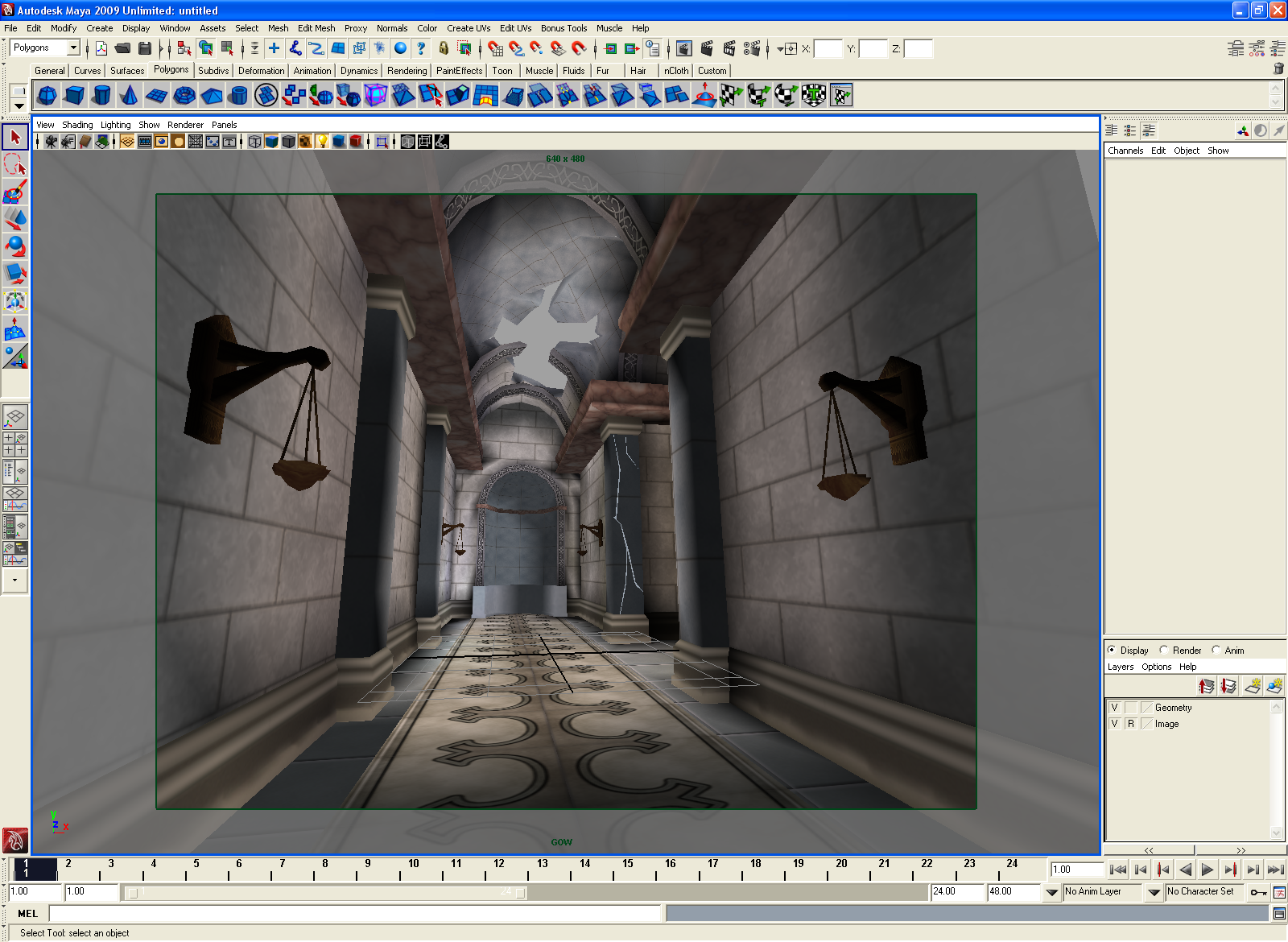
Task: Open the No Character Set dropdown arrow
Action: click(x=1154, y=892)
